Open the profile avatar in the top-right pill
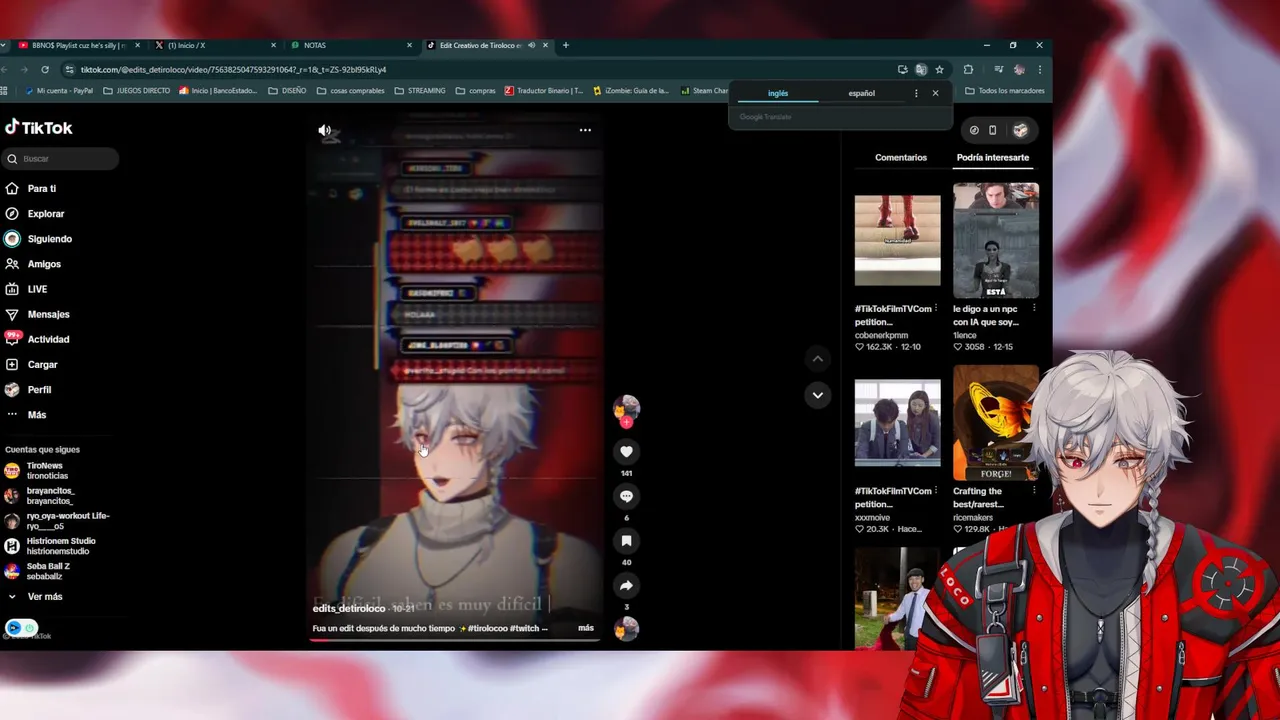This screenshot has height=720, width=1280. (1020, 130)
